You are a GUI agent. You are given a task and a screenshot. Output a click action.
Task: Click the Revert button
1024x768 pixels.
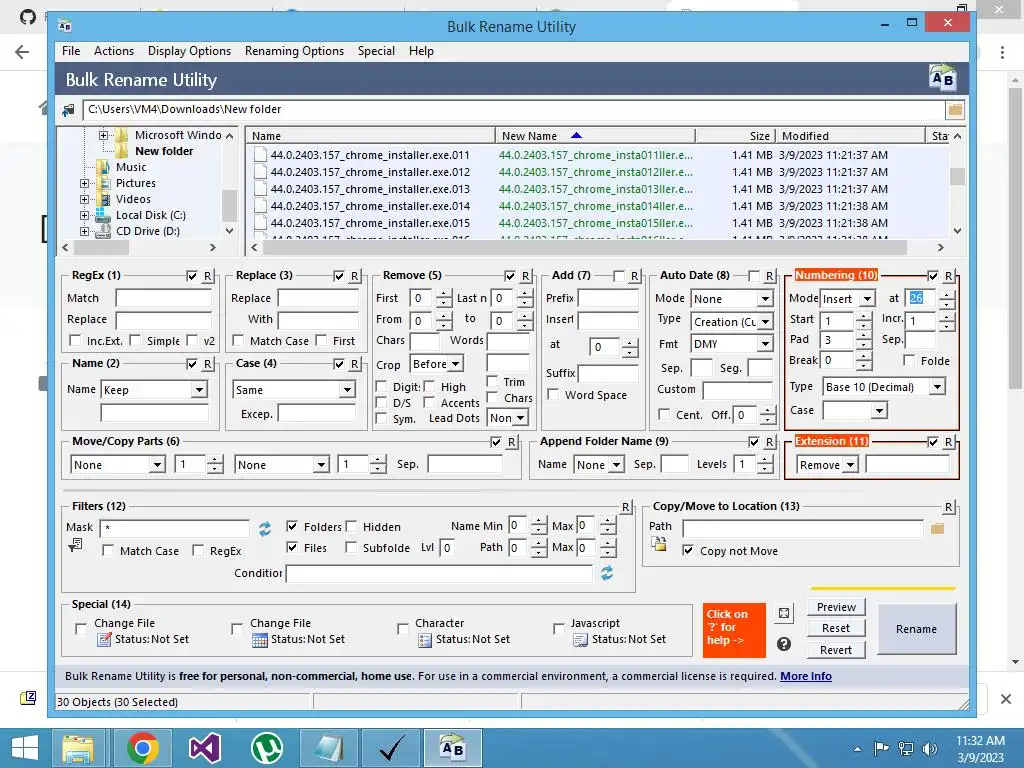[836, 650]
